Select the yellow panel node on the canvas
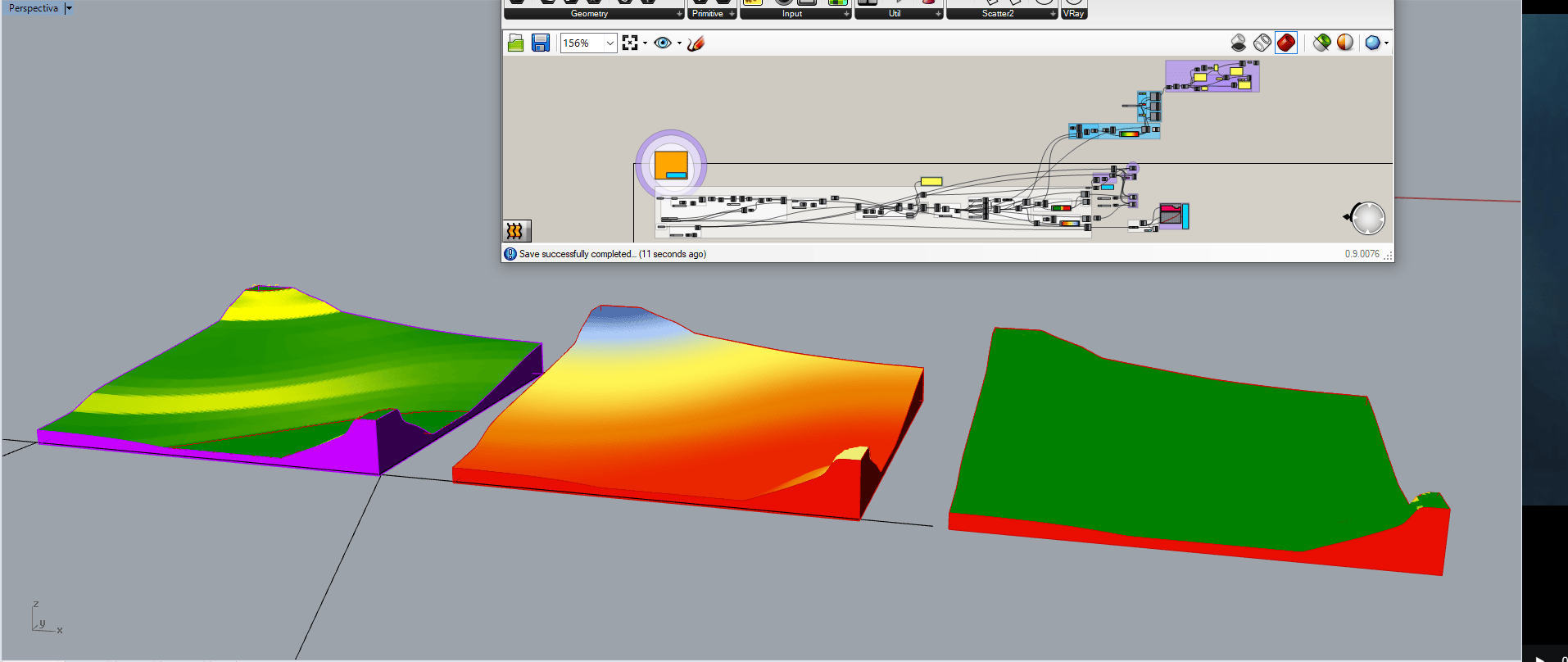 point(931,181)
